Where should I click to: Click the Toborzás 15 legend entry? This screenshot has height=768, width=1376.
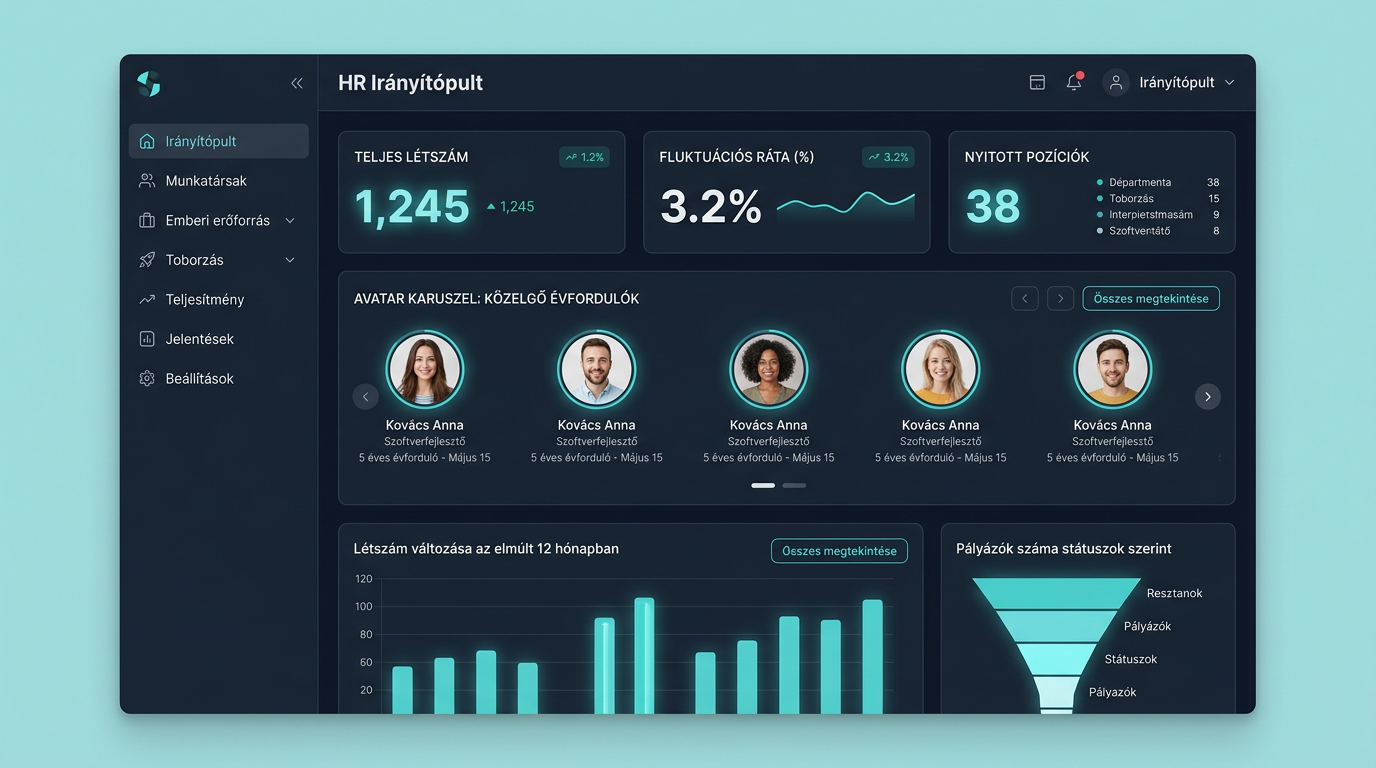click(1158, 199)
